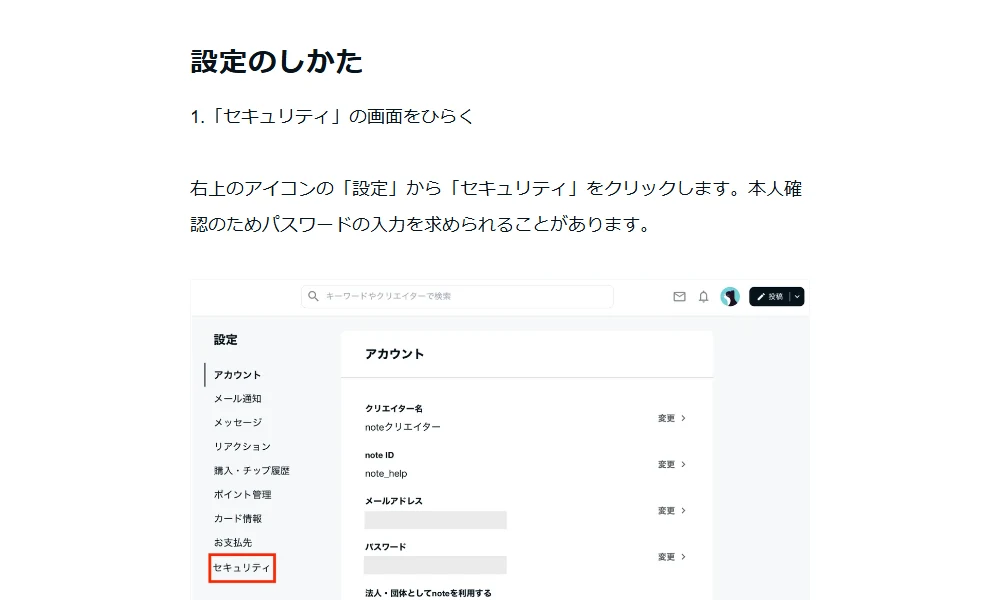Screen dimensions: 1000x600
Task: Select メッセージ in the settings sidebar
Action: coord(237,423)
